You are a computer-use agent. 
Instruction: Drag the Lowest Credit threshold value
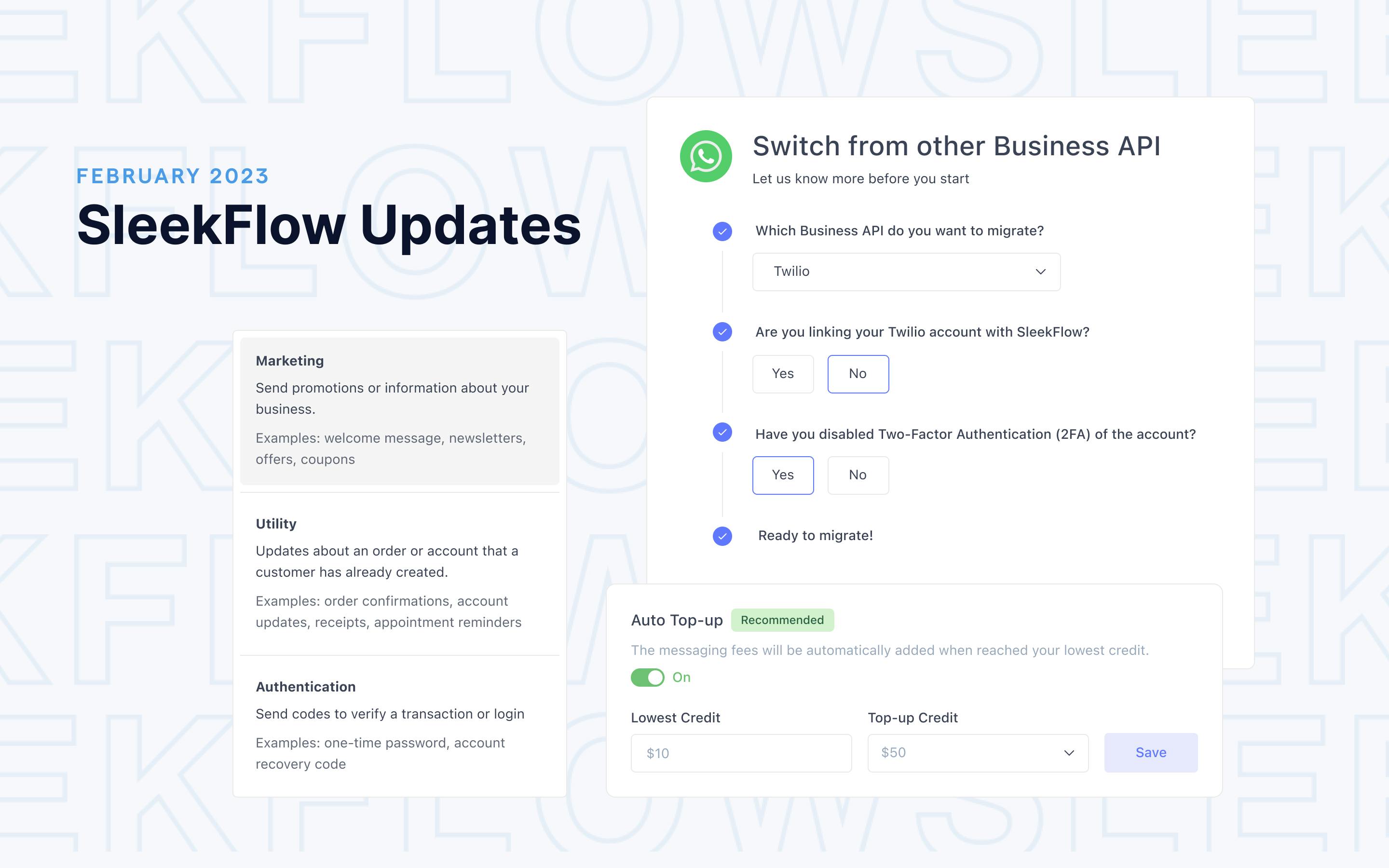tap(740, 752)
